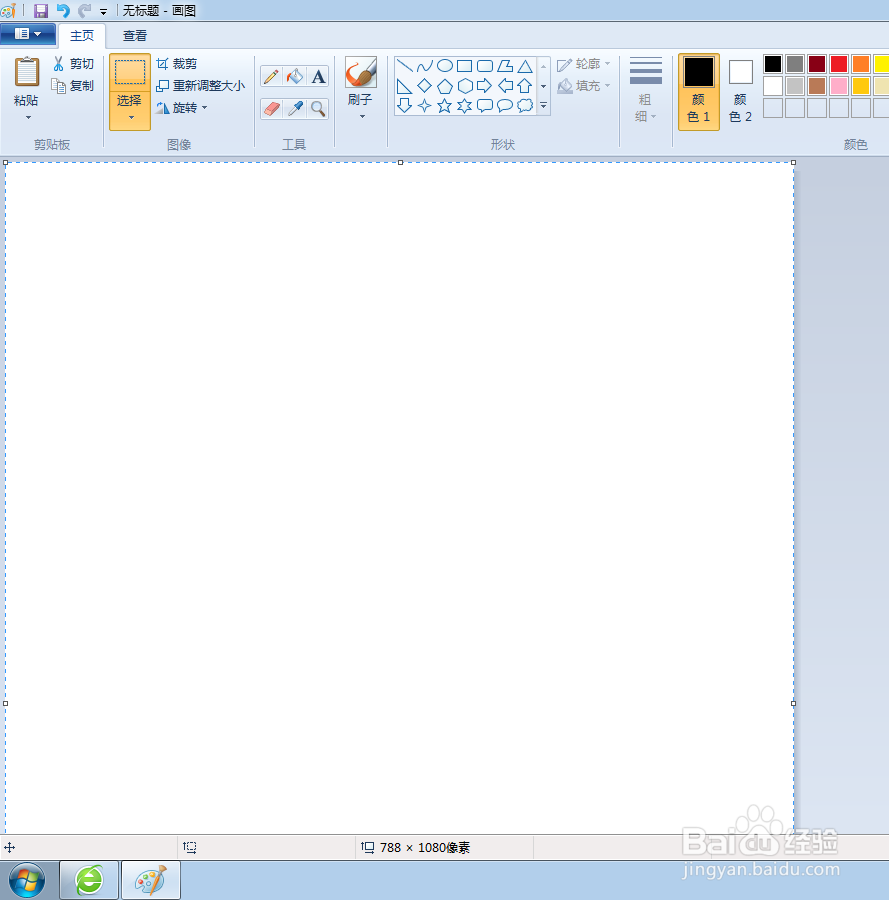Screen dimensions: 889x900
Task: Select the Text tool
Action: (318, 76)
